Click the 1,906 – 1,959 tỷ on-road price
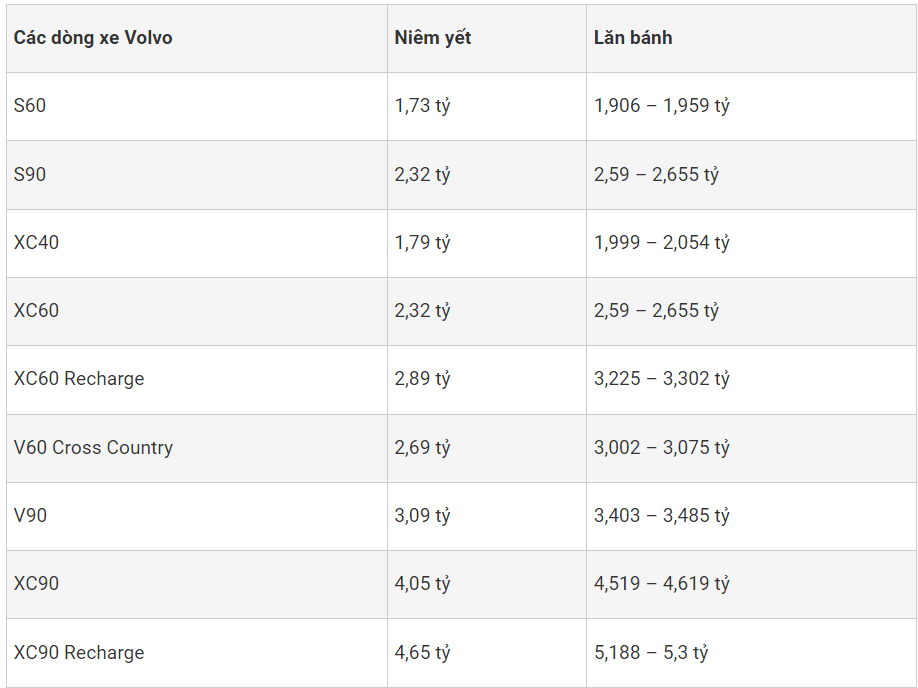Screen dimensions: 918x688 (x=662, y=106)
